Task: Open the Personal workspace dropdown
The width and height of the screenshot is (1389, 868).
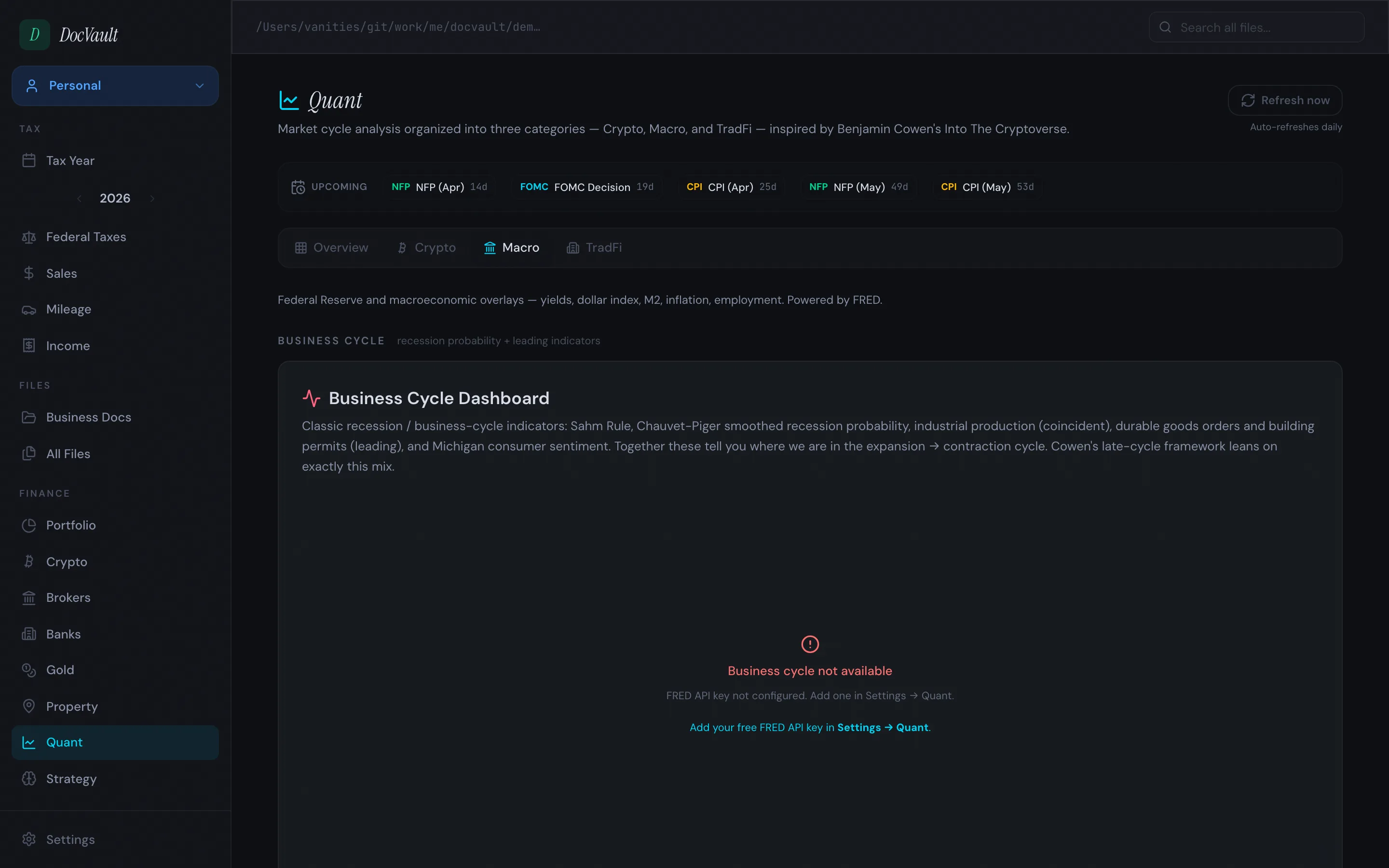Action: click(x=115, y=85)
